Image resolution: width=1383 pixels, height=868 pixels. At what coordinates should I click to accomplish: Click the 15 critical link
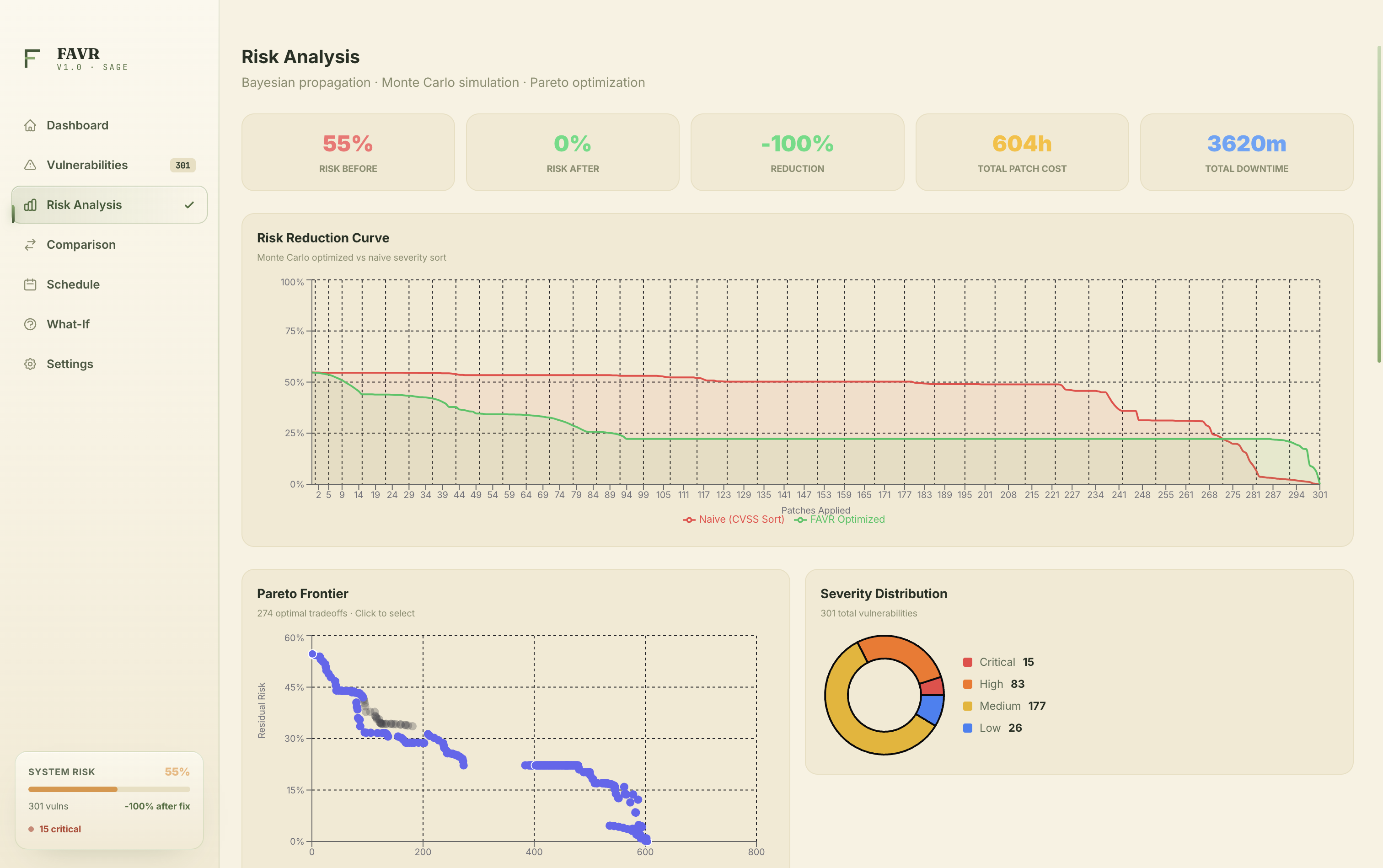(60, 829)
